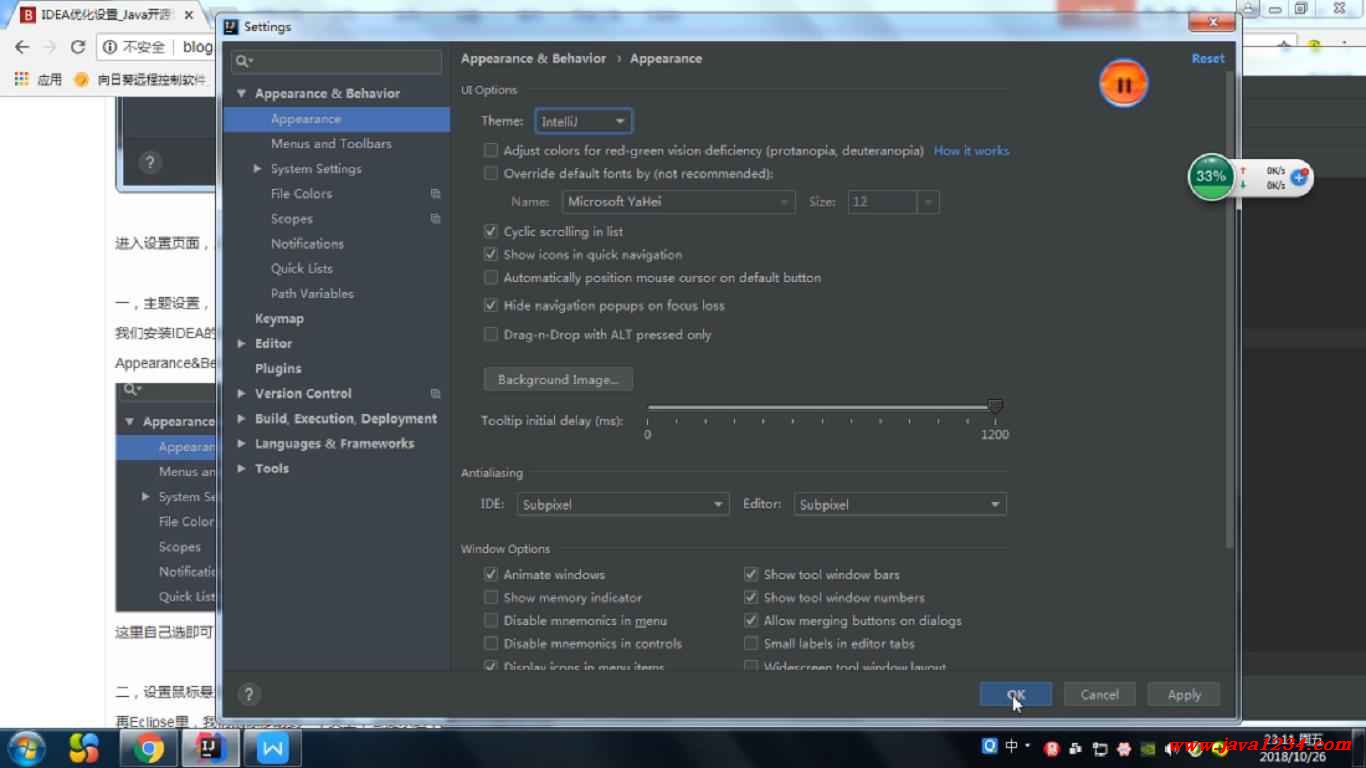Expand Build, Execution, Deployment node
Viewport: 1366px width, 768px height.
tap(241, 419)
